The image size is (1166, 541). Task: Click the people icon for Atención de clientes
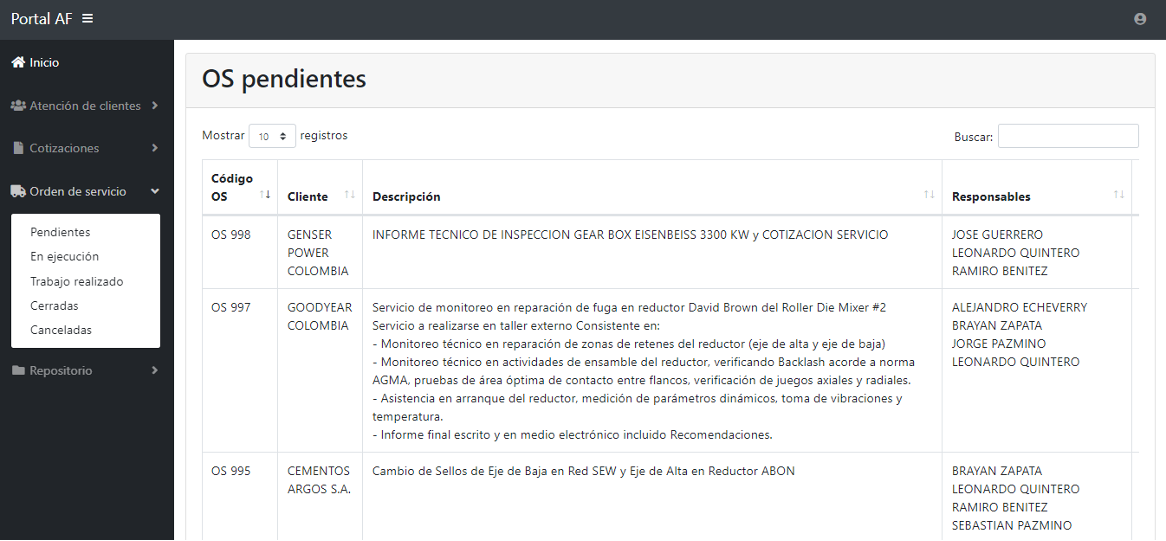pyautogui.click(x=18, y=106)
